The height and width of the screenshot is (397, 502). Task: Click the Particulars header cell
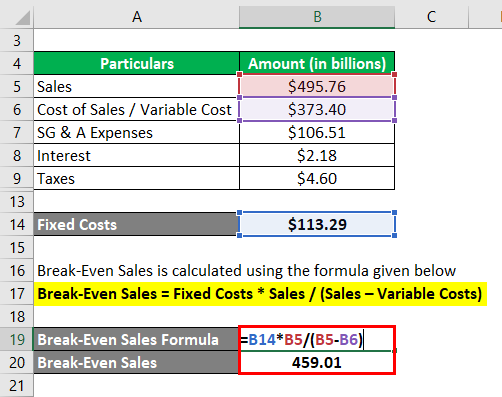tap(136, 63)
